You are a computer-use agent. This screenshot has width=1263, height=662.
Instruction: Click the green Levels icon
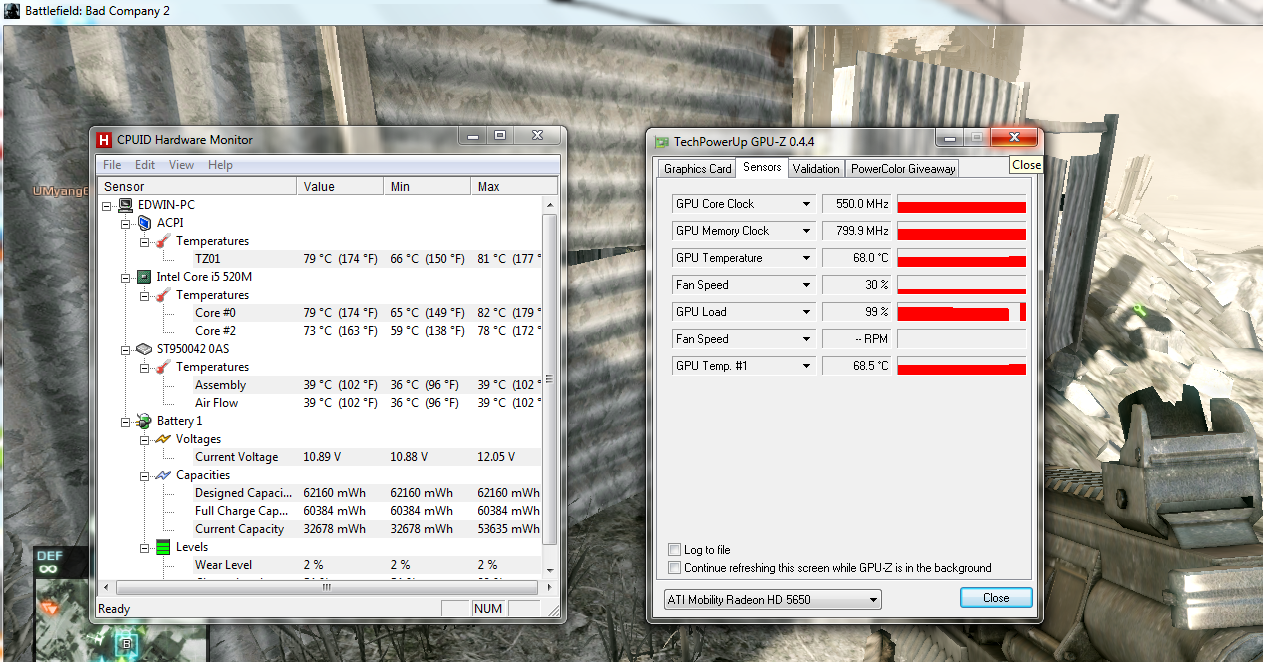click(x=163, y=547)
